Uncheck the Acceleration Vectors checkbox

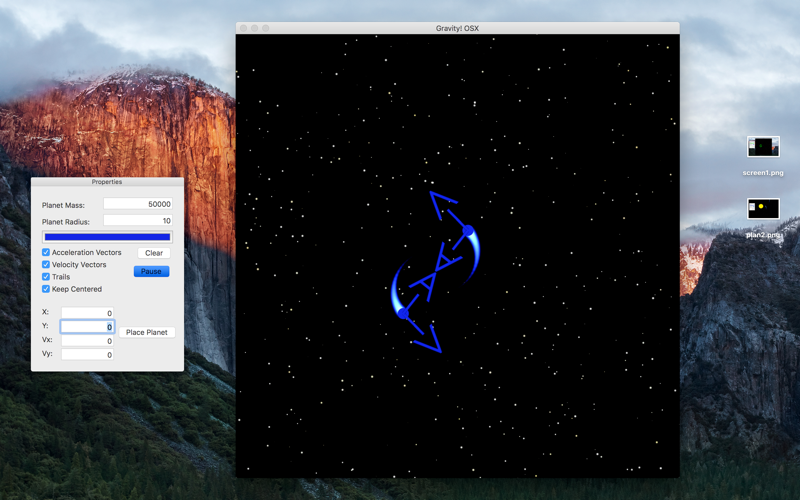[46, 253]
